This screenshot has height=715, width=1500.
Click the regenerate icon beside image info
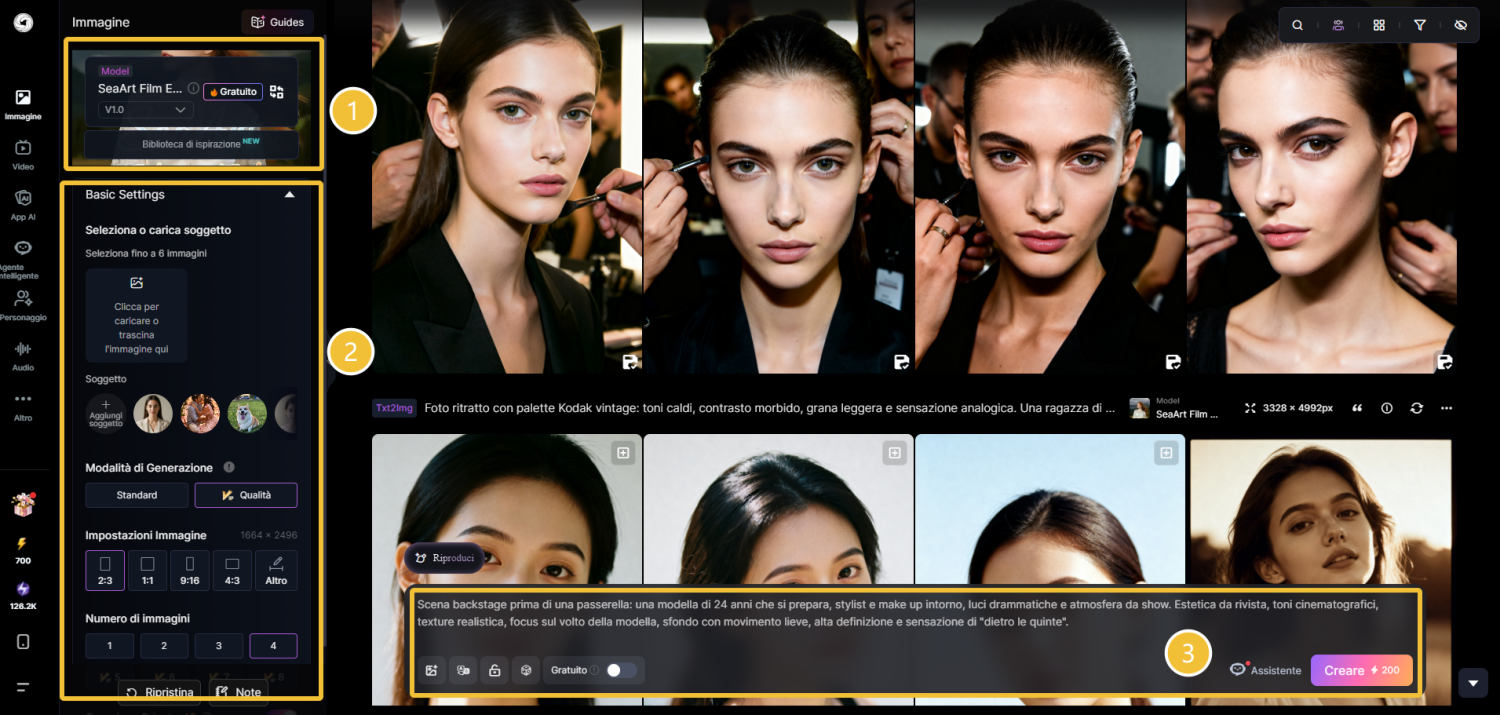[x=1416, y=408]
